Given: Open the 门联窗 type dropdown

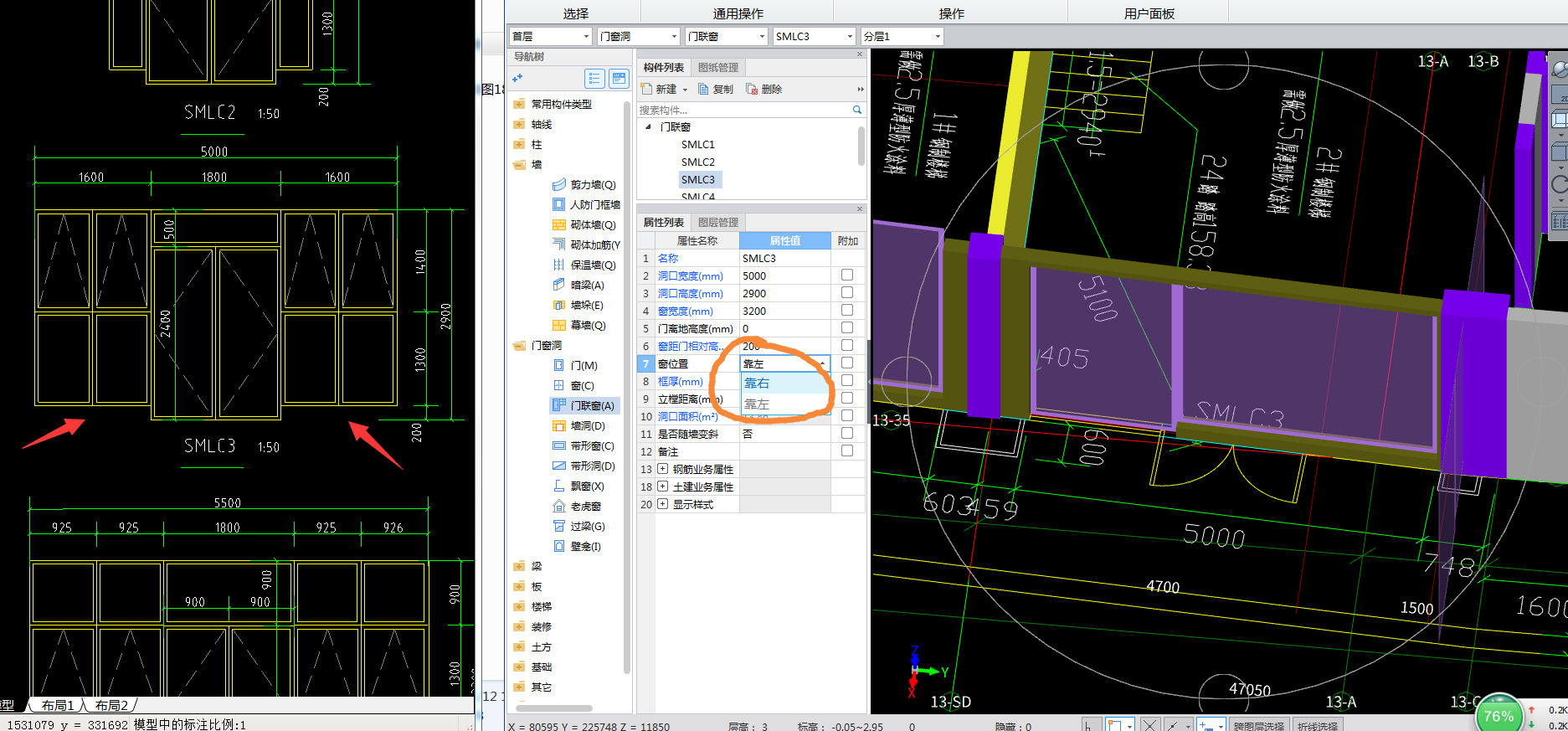Looking at the screenshot, I should 762,37.
